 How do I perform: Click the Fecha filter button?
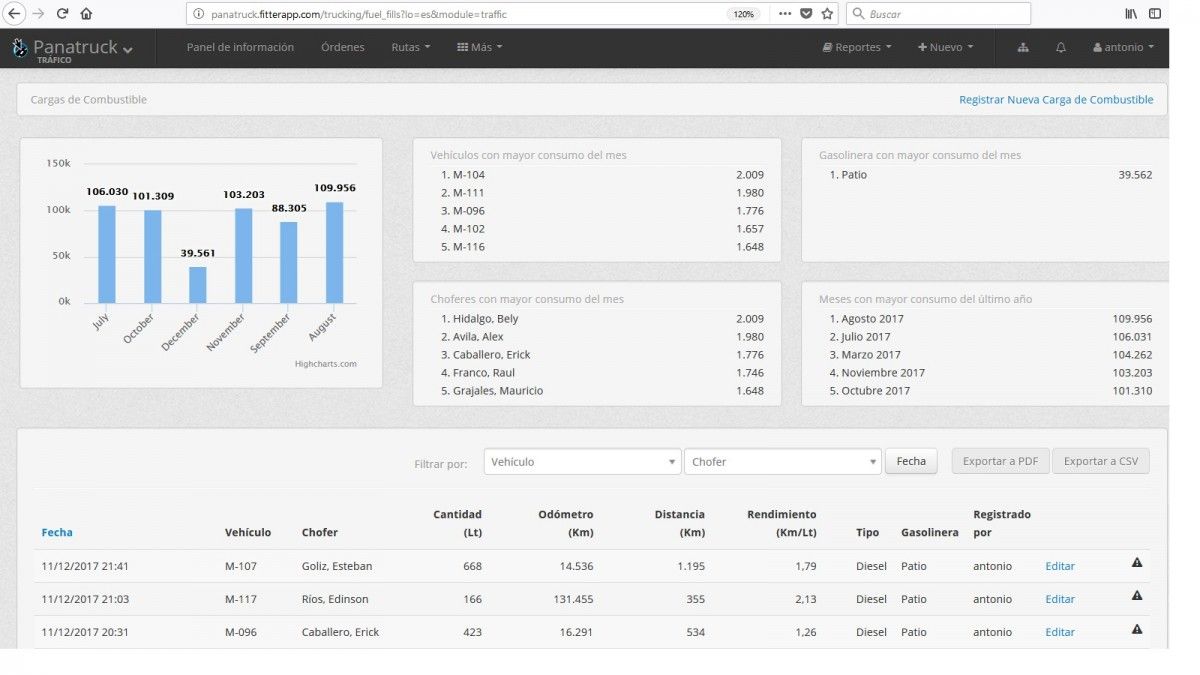pos(911,461)
